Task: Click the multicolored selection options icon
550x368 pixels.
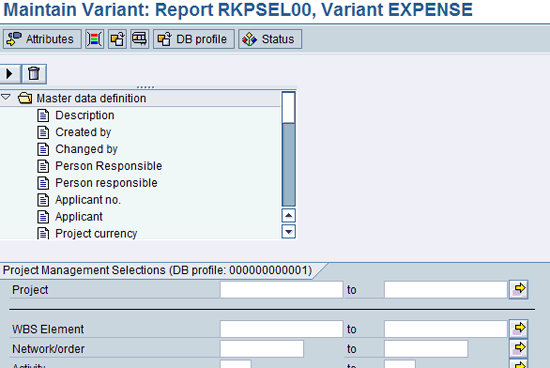Action: pyautogui.click(x=94, y=39)
